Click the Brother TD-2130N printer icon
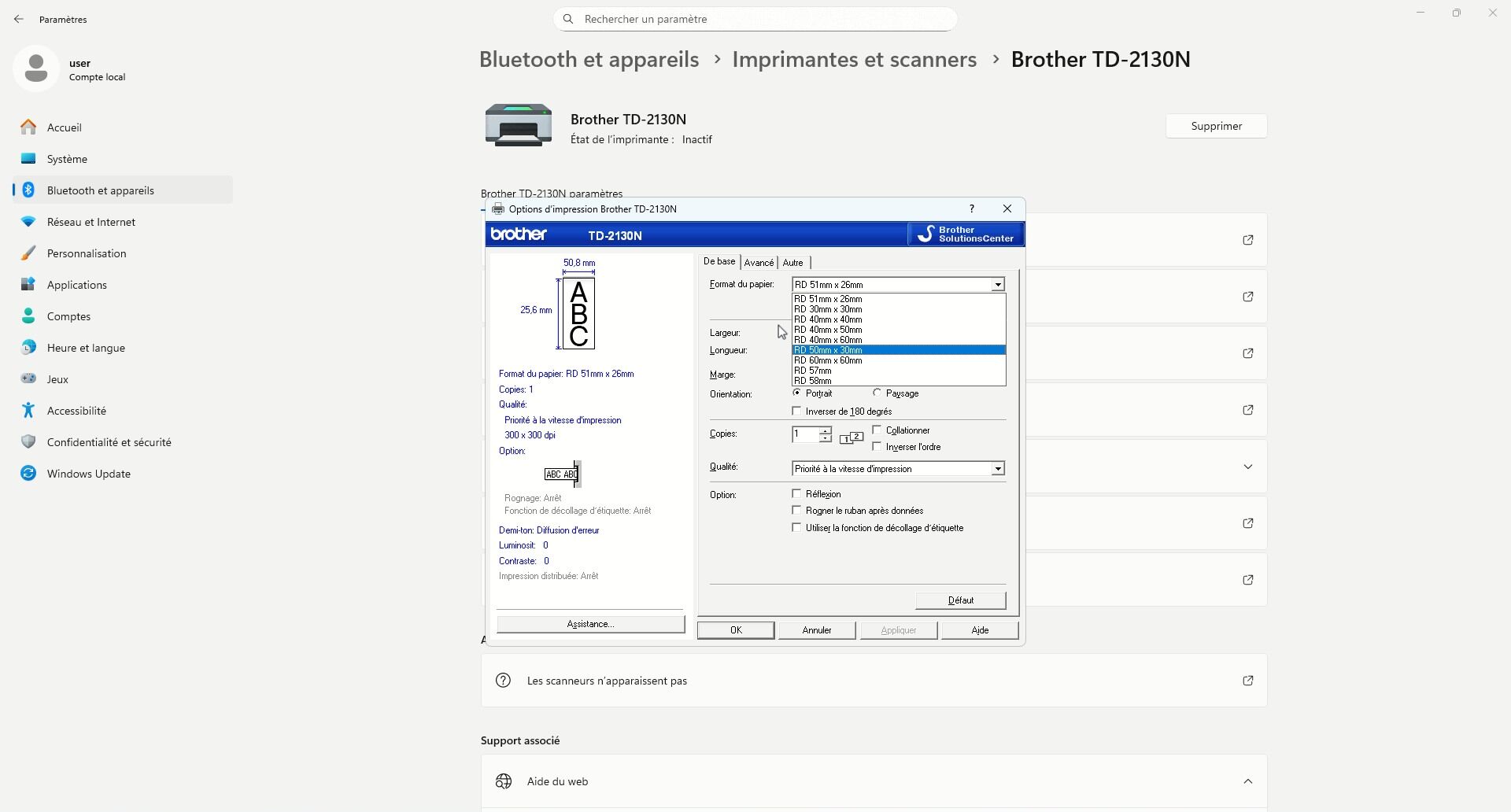Image resolution: width=1511 pixels, height=812 pixels. (x=519, y=125)
